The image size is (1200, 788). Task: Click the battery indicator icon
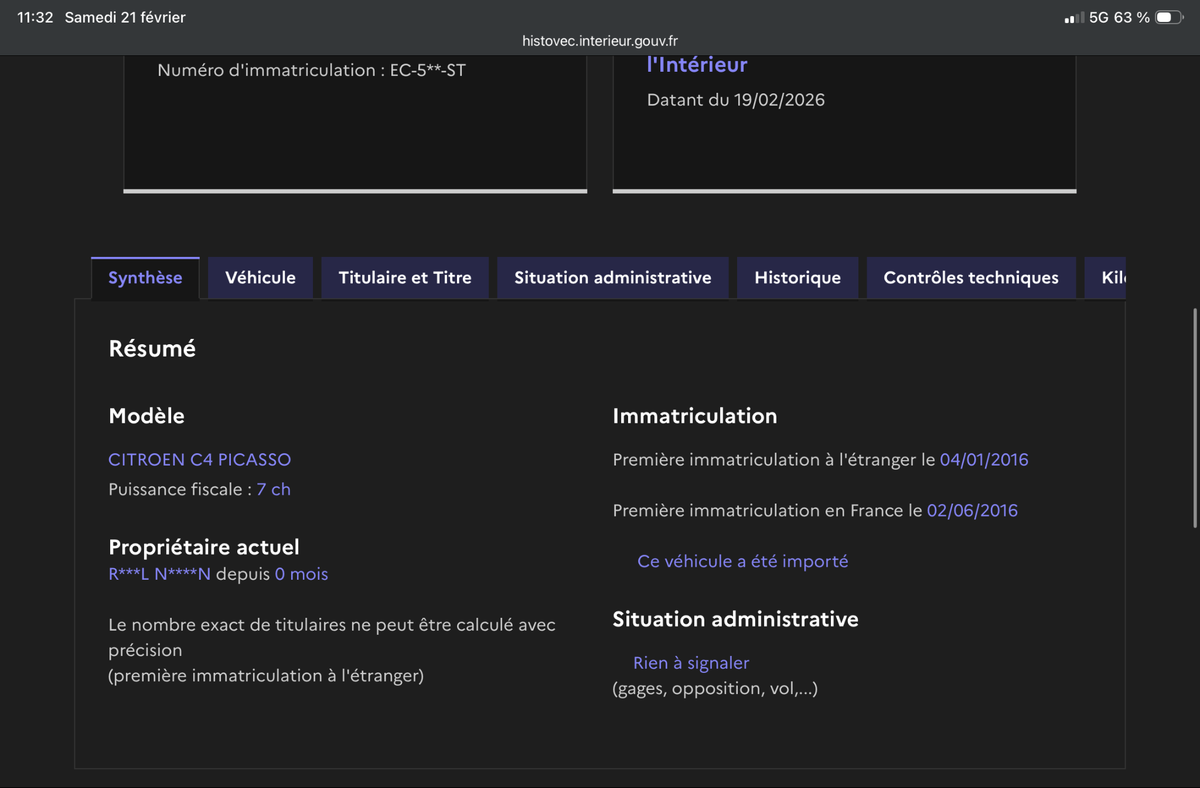point(1168,16)
